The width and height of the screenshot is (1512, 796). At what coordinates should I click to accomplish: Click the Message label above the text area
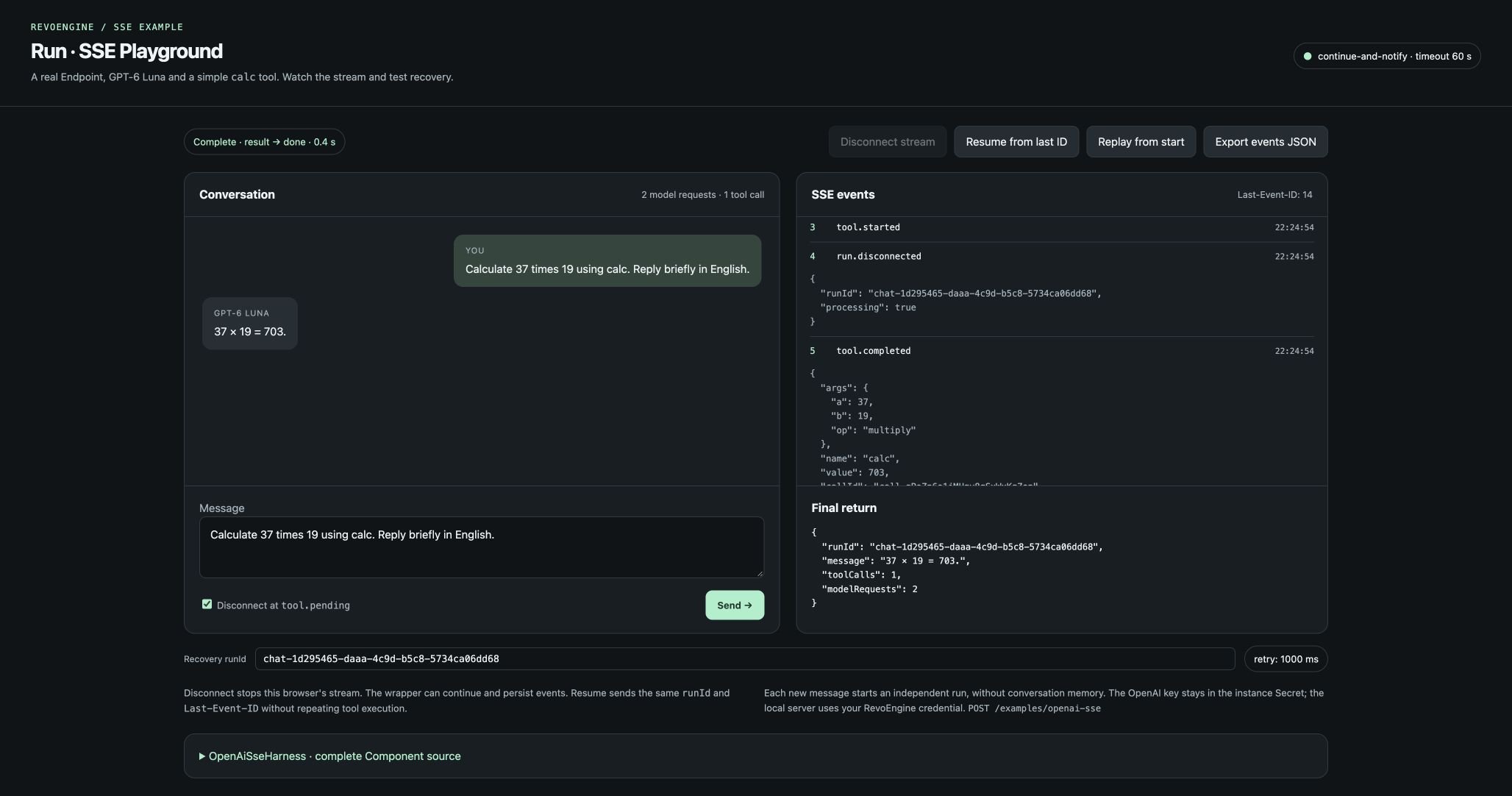pyautogui.click(x=221, y=508)
